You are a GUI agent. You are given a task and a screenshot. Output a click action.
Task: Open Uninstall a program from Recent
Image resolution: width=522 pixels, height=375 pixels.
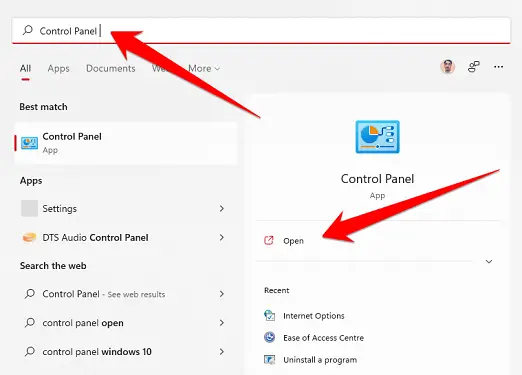point(320,360)
